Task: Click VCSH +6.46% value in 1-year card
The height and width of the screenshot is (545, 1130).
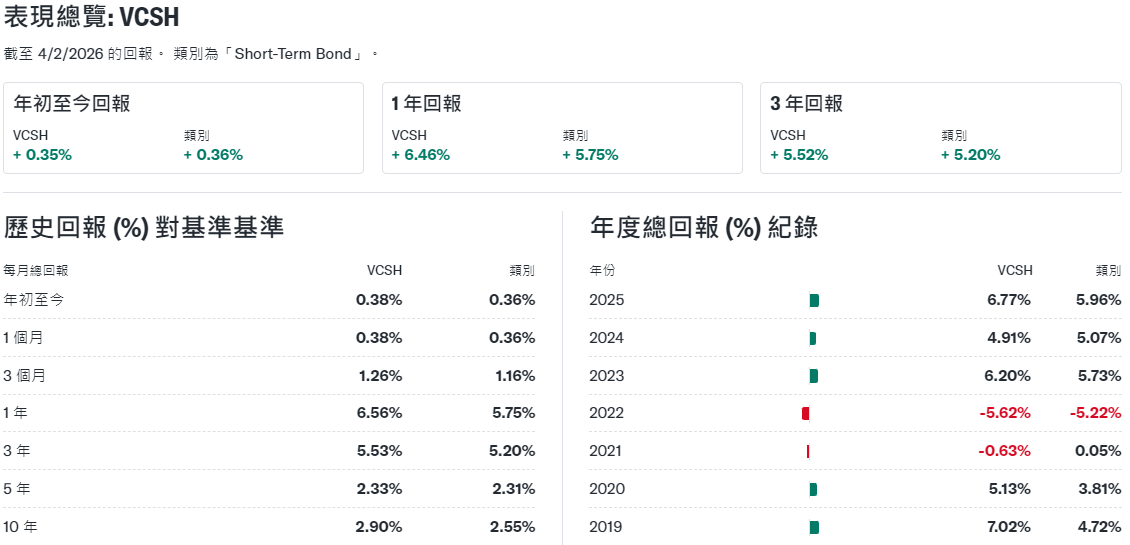Action: pos(420,155)
